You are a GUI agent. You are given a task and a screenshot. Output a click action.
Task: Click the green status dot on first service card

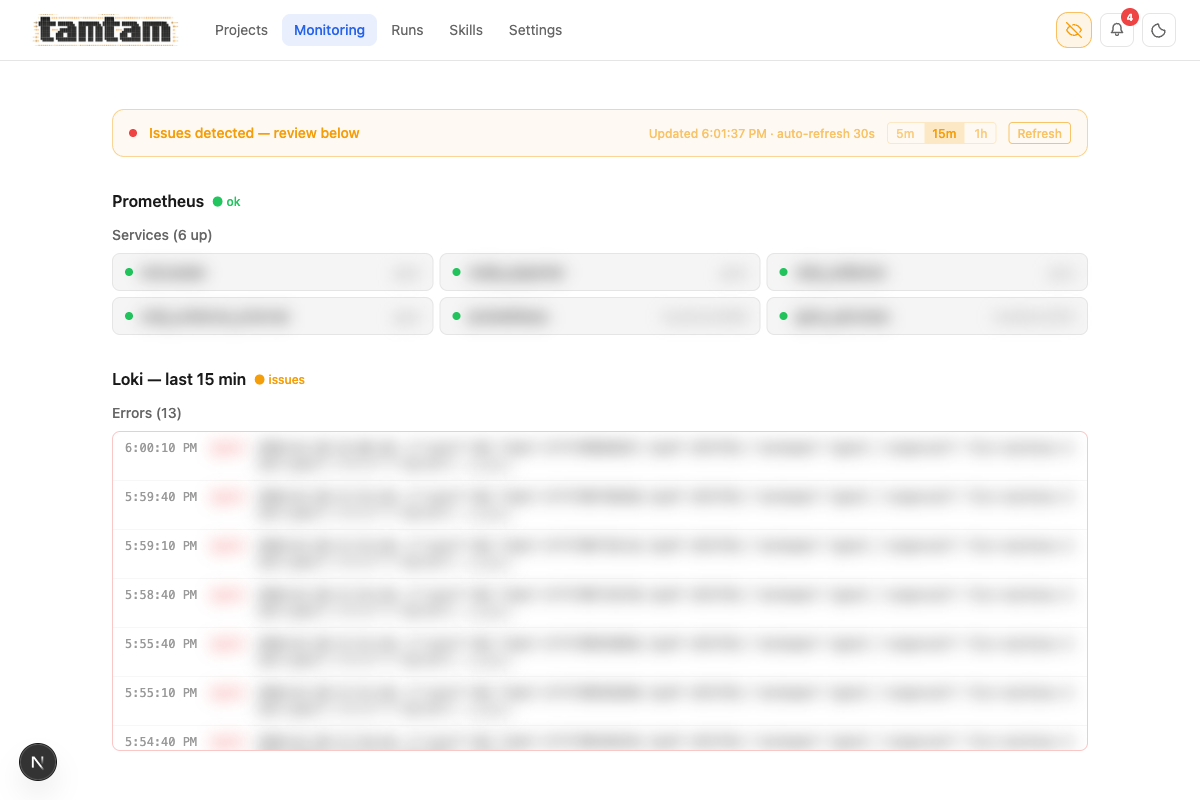[x=127, y=271]
